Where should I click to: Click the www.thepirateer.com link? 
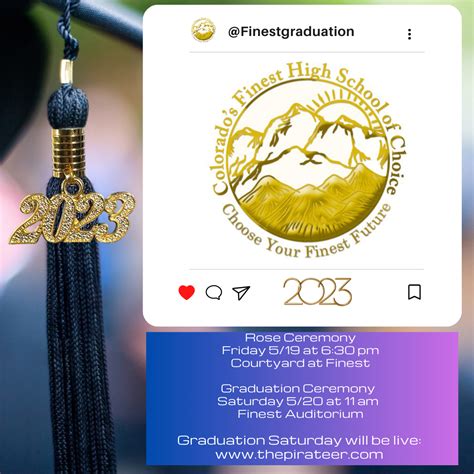(299, 455)
